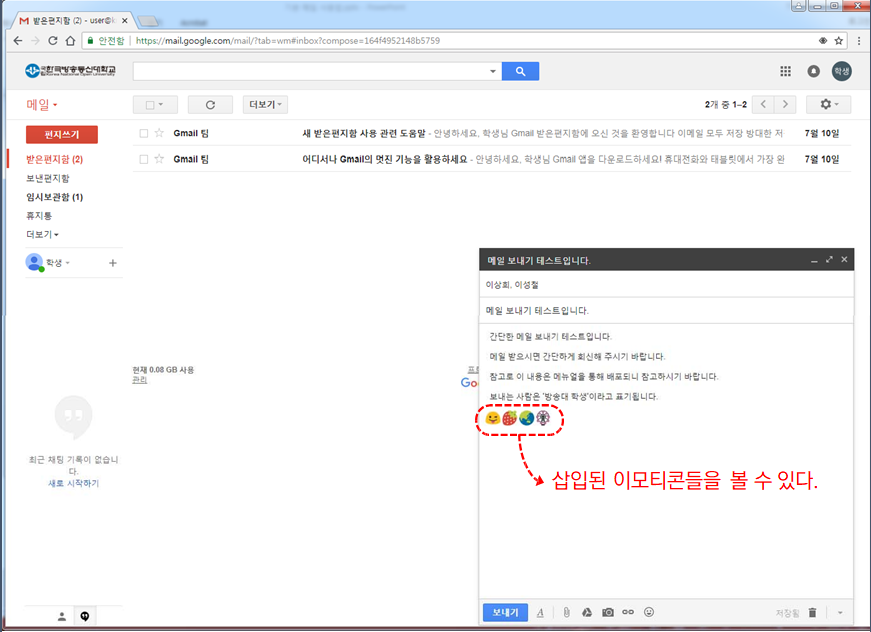Open the 받은편지함 (2) folder
The width and height of the screenshot is (871, 632).
[54, 159]
